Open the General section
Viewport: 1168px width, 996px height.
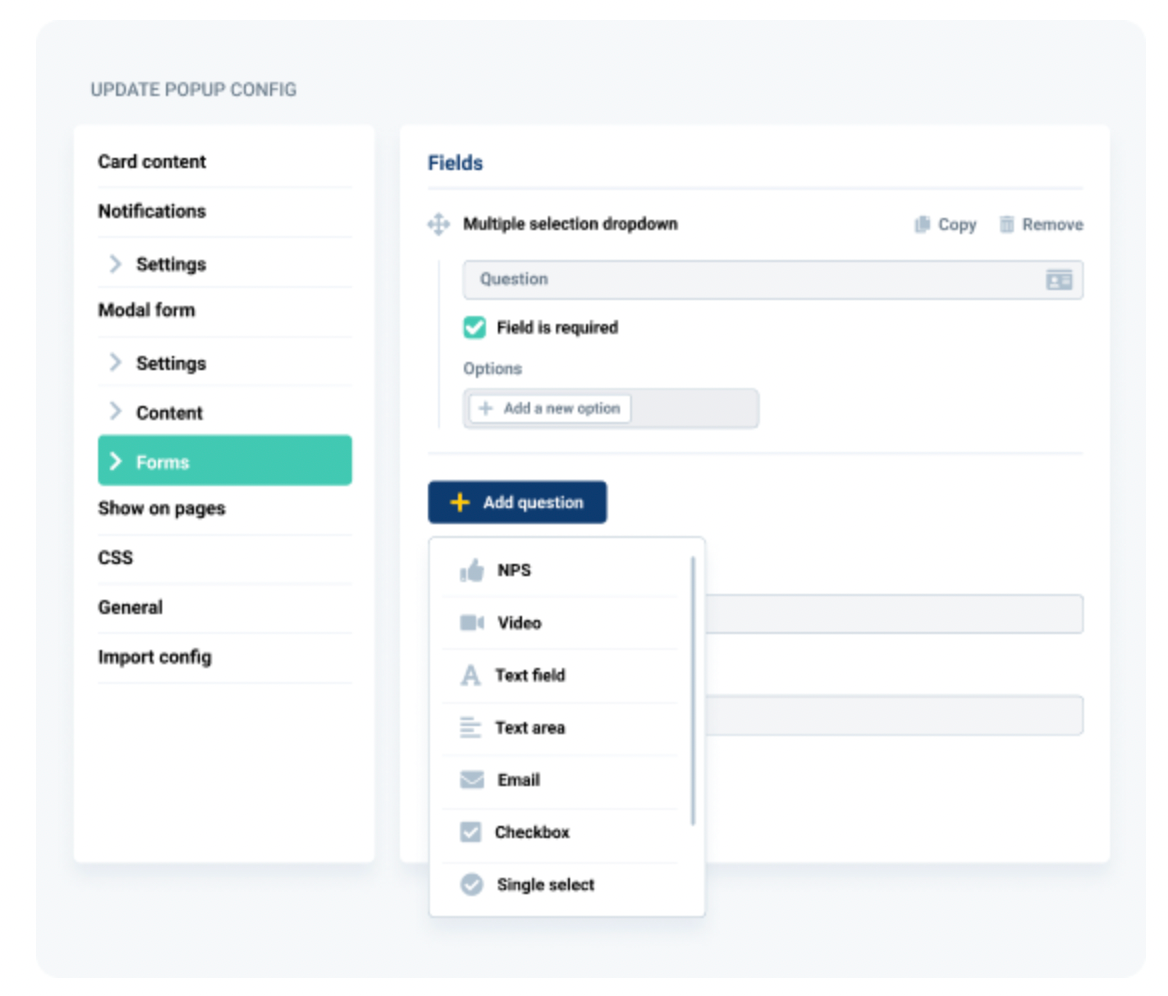pyautogui.click(x=130, y=607)
